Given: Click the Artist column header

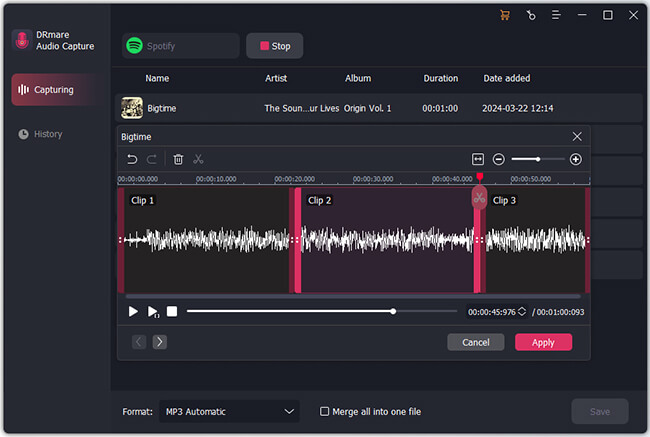Looking at the screenshot, I should click(x=276, y=78).
